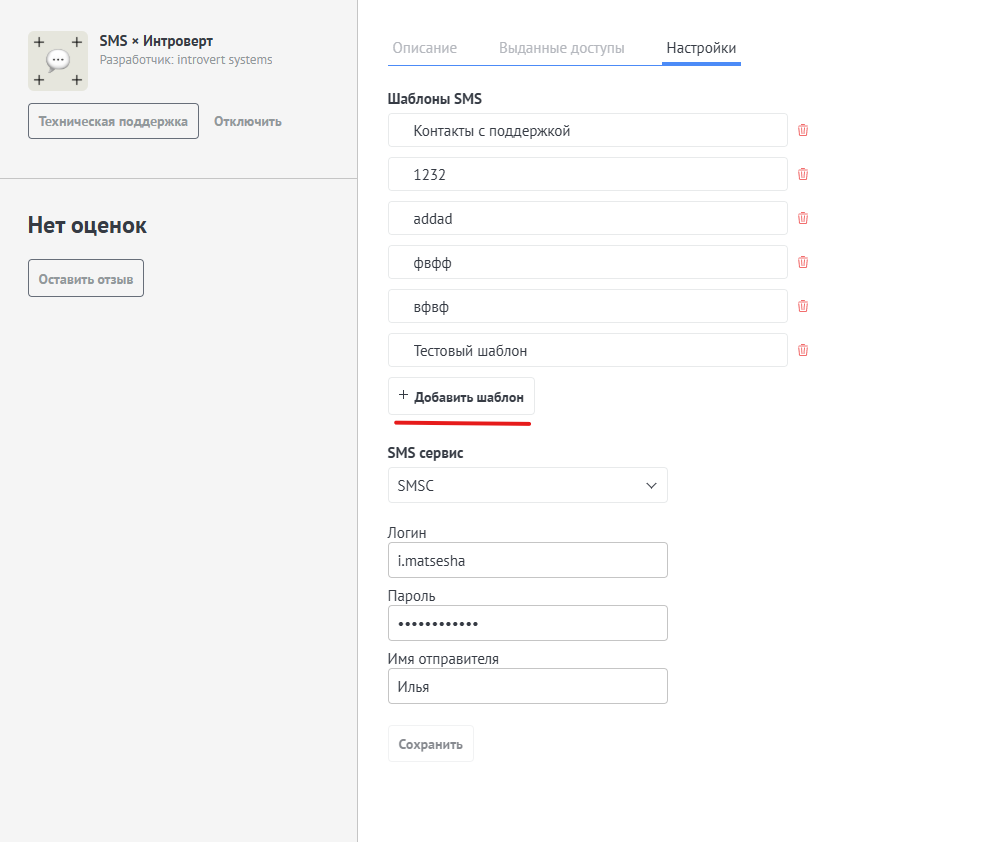Click the Логин field with i.matsesha

528,560
